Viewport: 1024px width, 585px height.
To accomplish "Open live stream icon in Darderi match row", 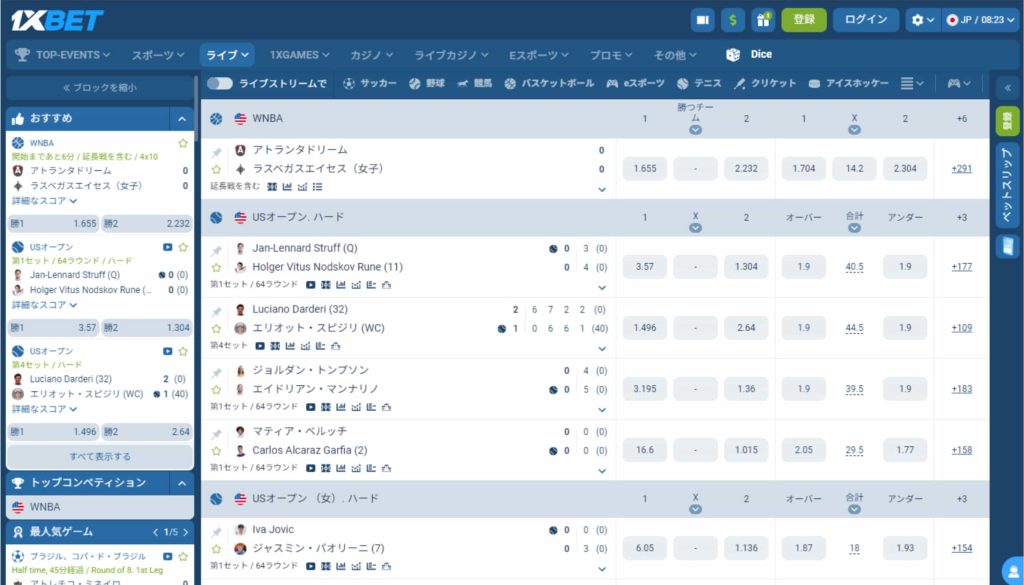I will (x=260, y=346).
